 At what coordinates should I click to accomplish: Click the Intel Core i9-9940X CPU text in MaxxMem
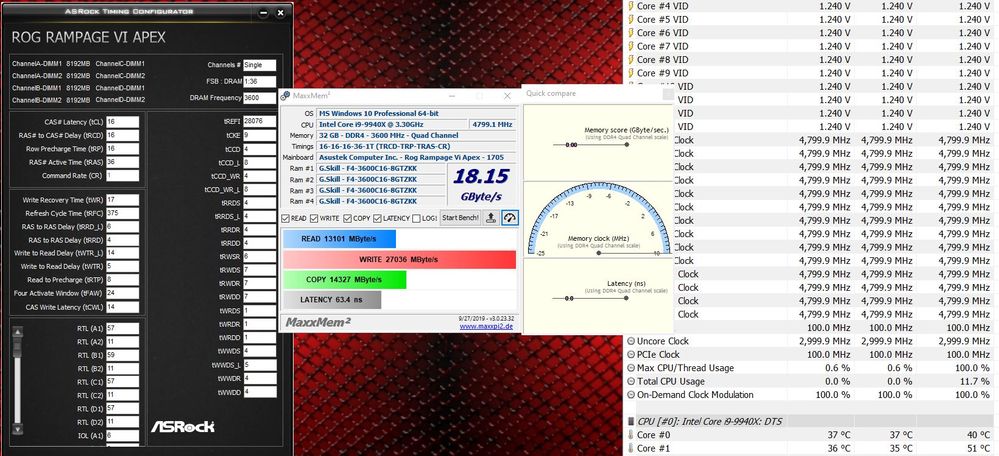(x=371, y=124)
